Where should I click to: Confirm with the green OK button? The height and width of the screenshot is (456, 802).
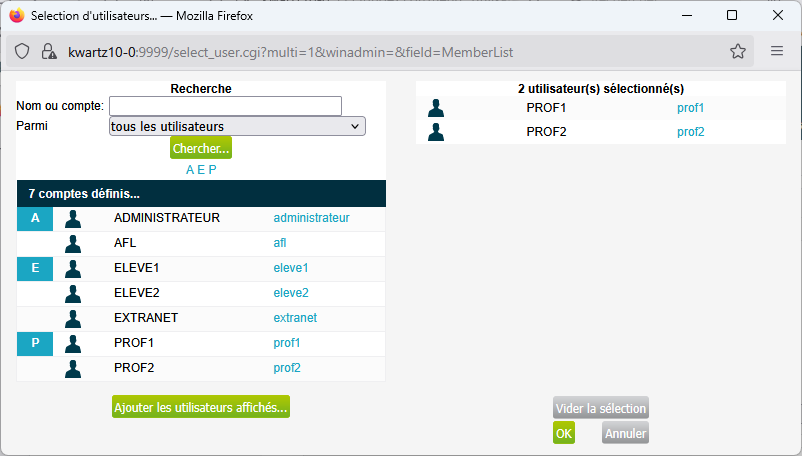[x=564, y=433]
